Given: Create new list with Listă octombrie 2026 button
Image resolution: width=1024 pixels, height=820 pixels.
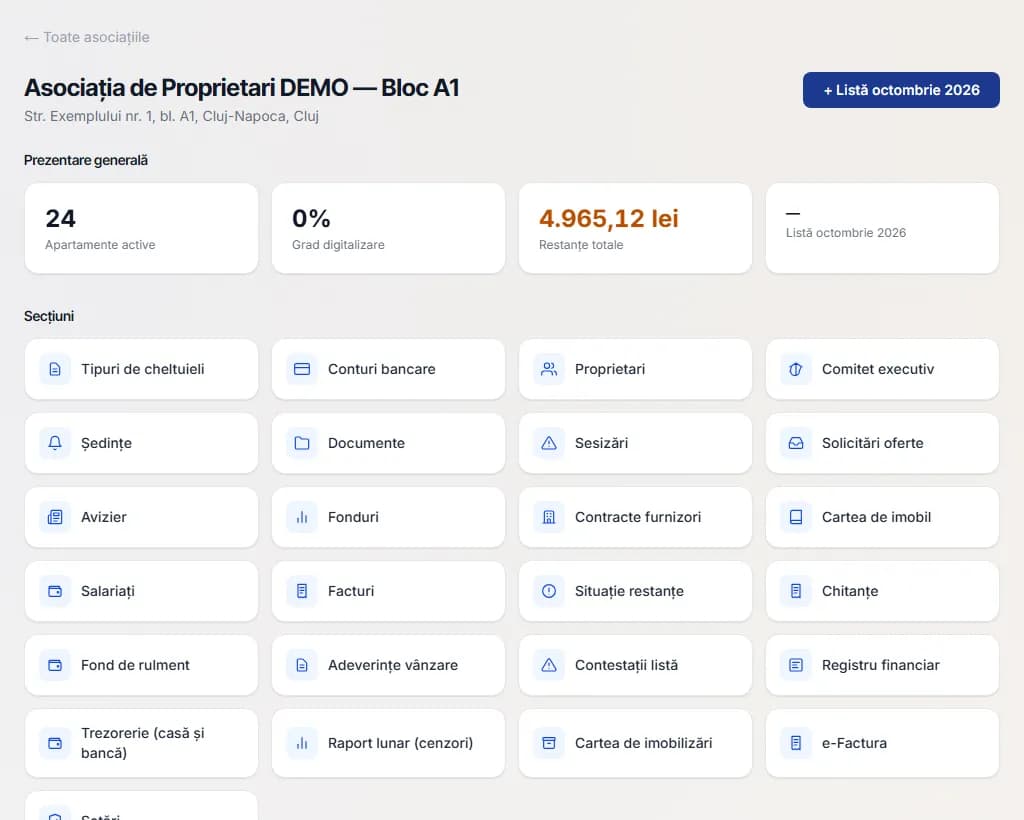Looking at the screenshot, I should (x=901, y=90).
